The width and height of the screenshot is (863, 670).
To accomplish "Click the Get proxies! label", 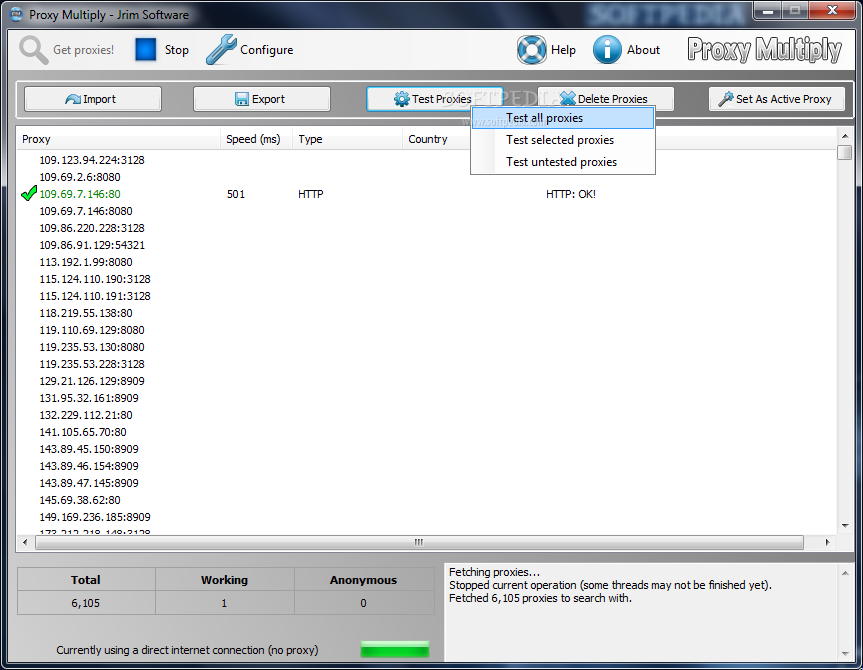I will 84,50.
